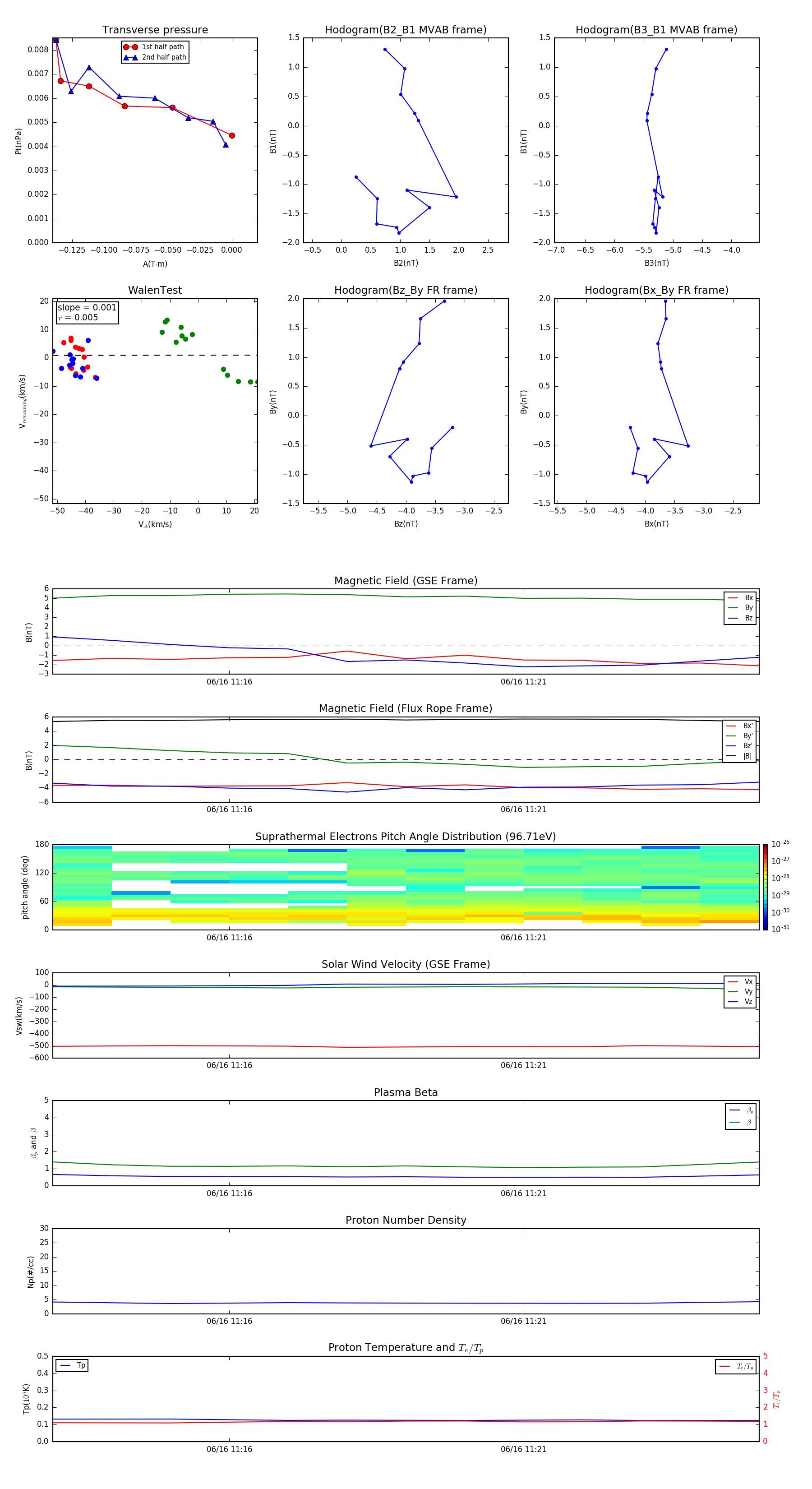Select 'Vz' in the velocity legend

[x=741, y=1002]
